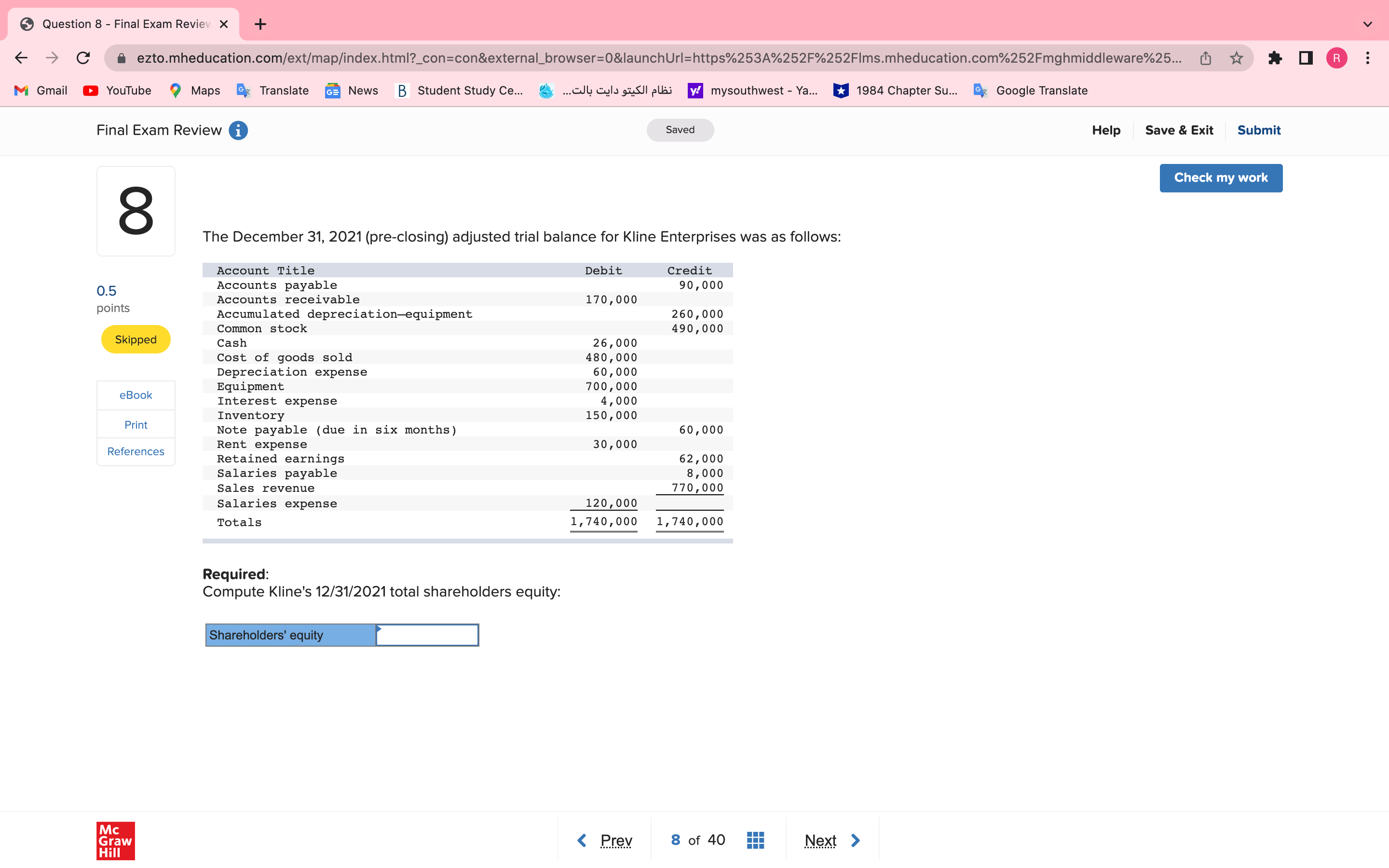Click the info icon beside Final Exam Review
This screenshot has width=1389, height=868.
tap(238, 130)
